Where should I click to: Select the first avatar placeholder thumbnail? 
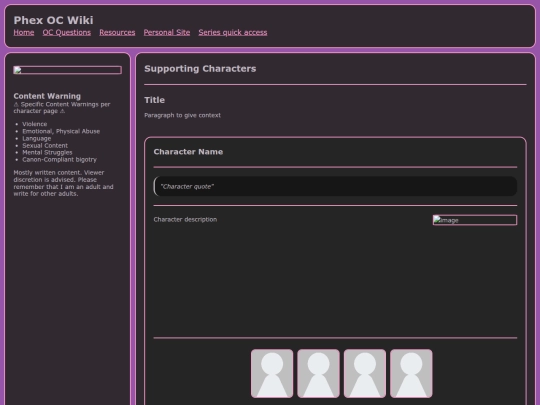pos(272,373)
